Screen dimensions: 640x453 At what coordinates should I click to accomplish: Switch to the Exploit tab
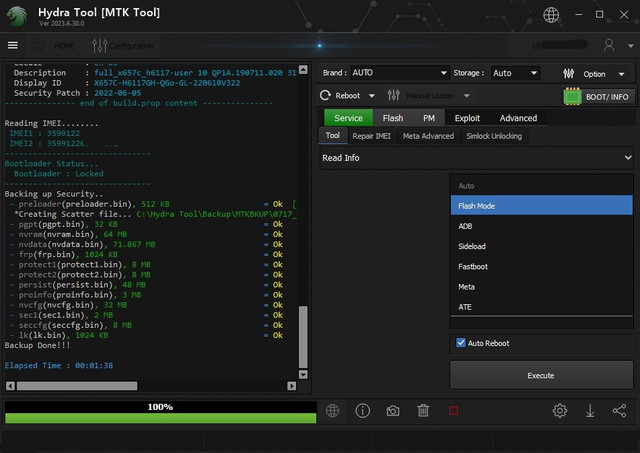point(467,118)
